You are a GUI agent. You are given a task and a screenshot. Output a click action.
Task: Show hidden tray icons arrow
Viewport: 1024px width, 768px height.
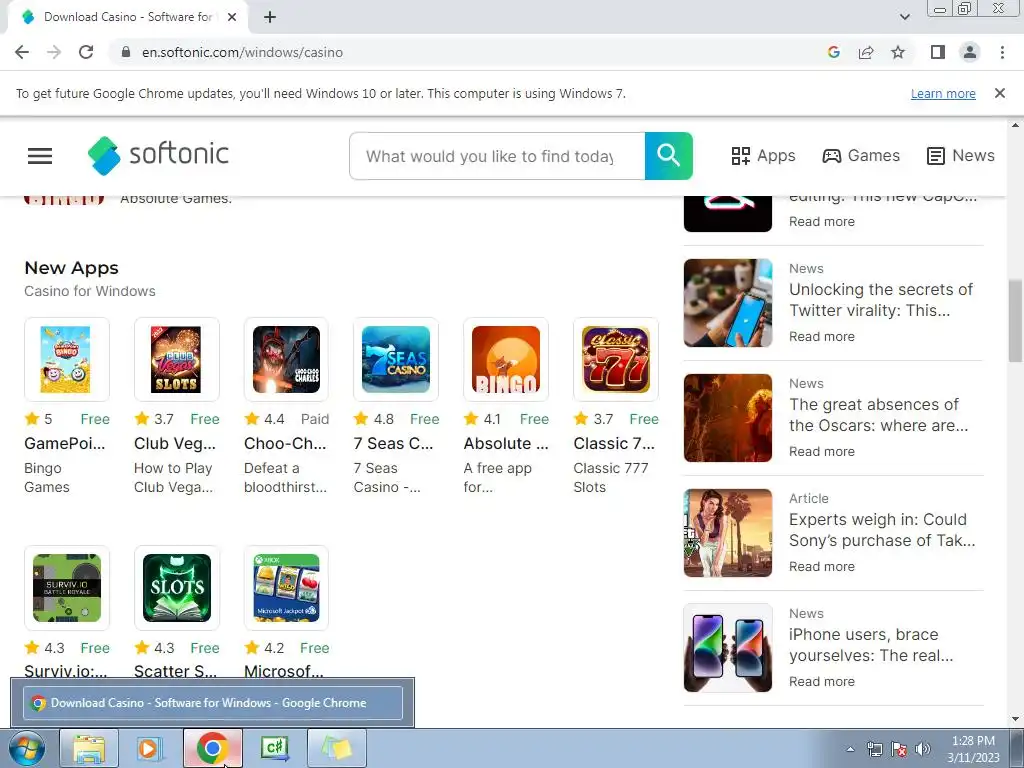pos(850,749)
